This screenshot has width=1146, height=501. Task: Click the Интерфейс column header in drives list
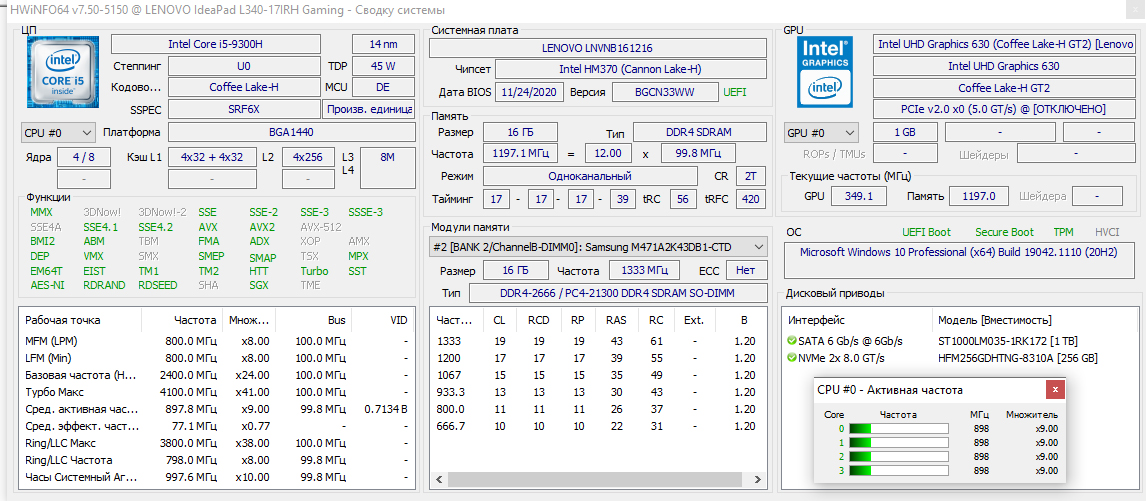pos(816,320)
